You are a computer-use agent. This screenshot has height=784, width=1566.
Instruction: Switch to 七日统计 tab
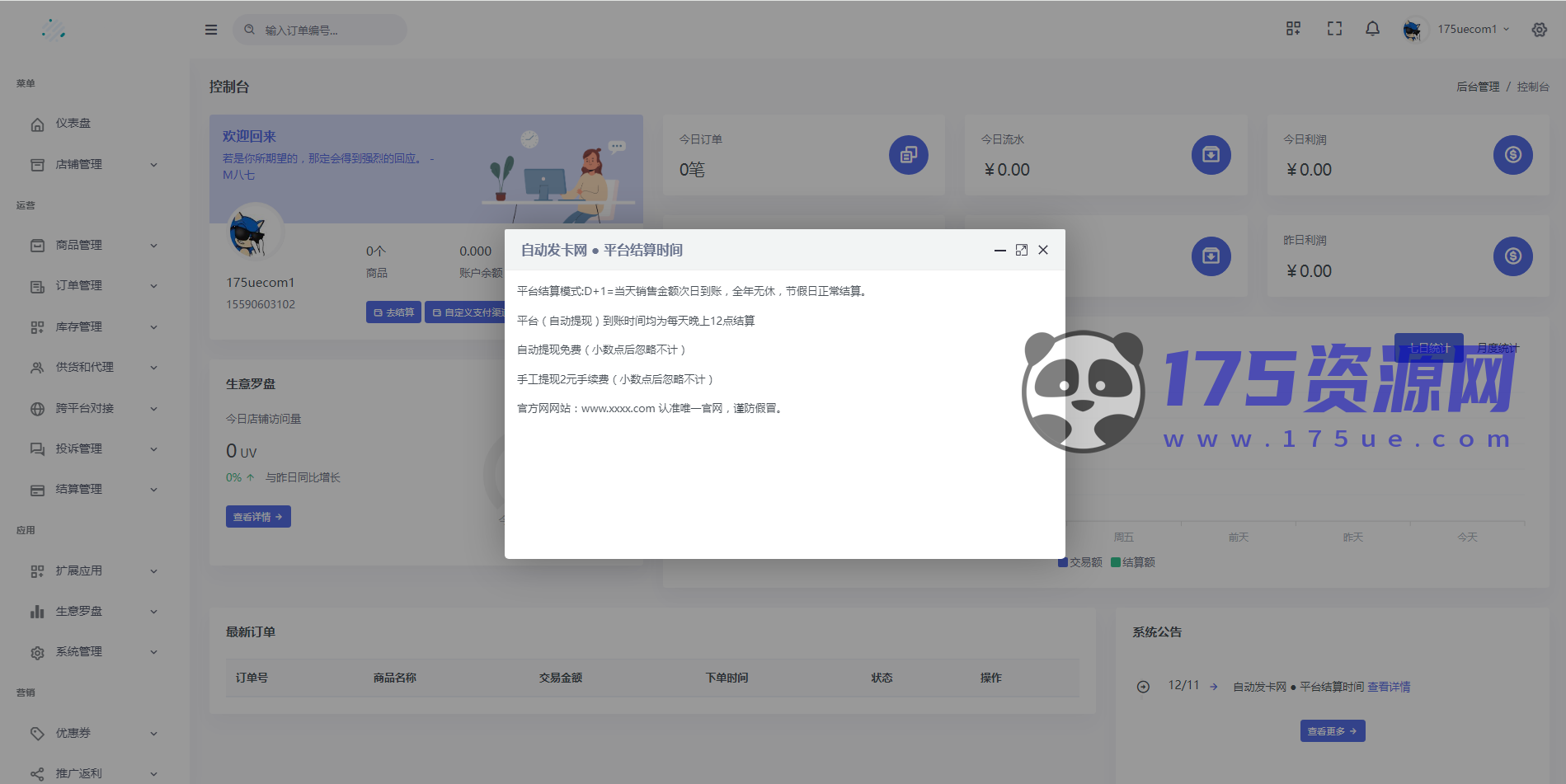pyautogui.click(x=1429, y=348)
